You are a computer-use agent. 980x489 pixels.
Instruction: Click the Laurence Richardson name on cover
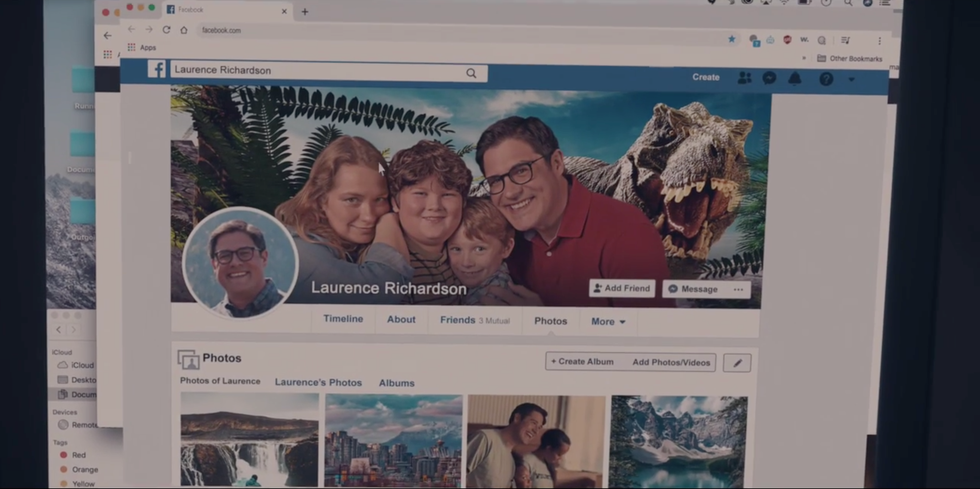point(389,288)
